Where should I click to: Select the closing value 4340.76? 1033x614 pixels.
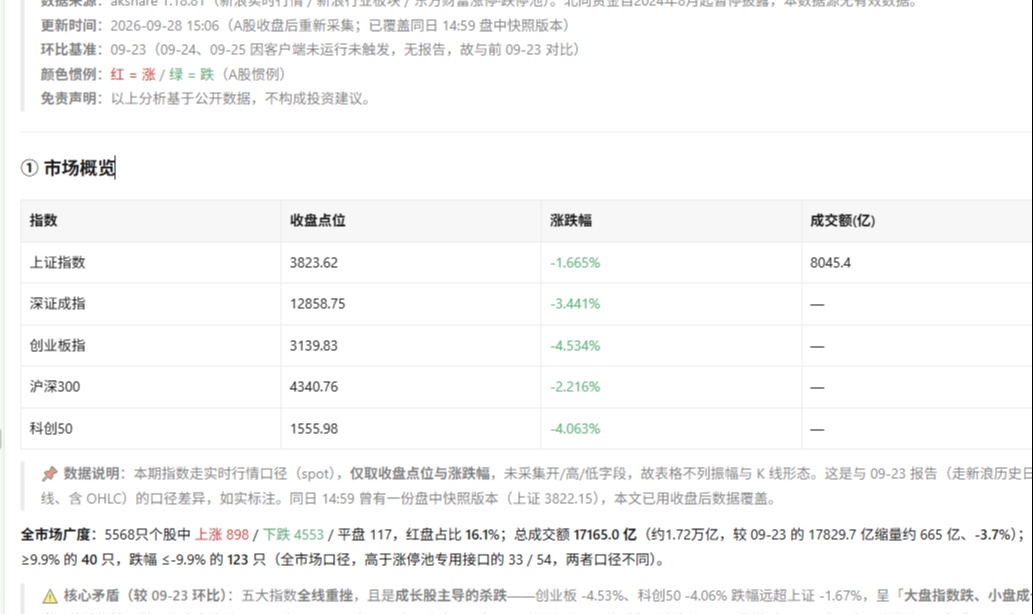(314, 387)
